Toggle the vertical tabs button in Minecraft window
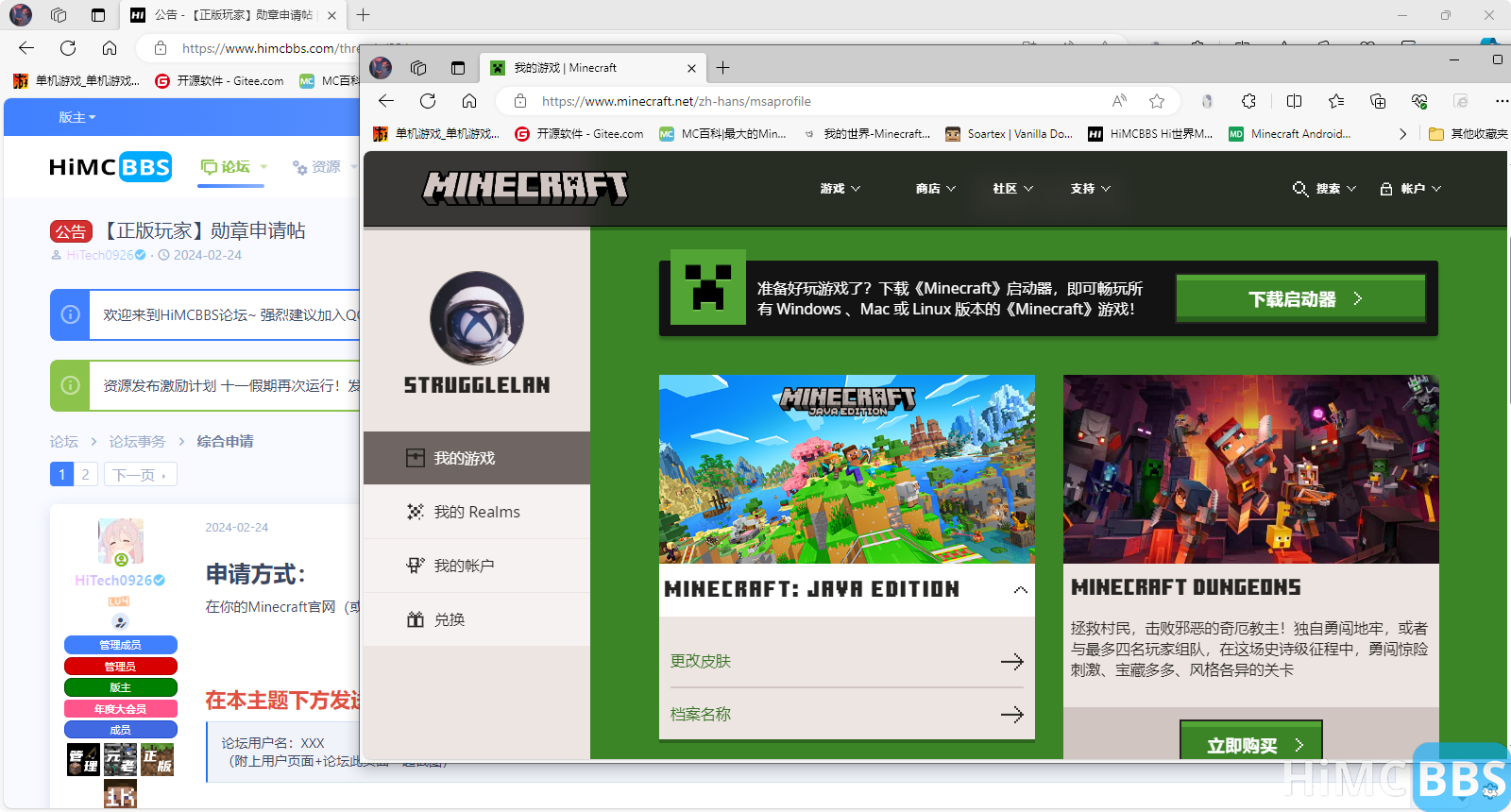The image size is (1511, 812). tap(458, 68)
